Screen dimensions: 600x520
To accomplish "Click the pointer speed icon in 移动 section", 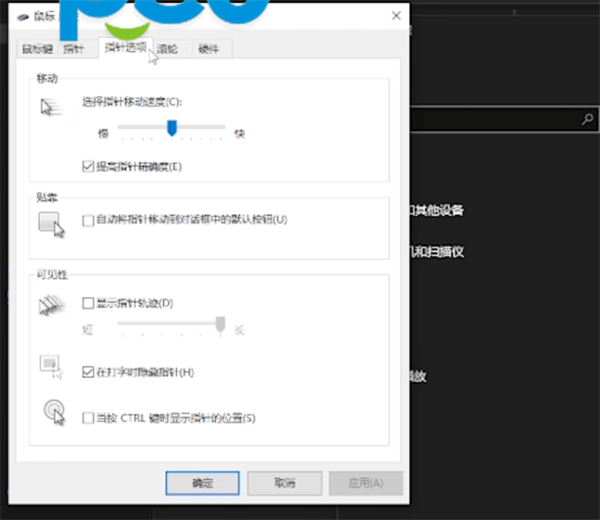I will coord(51,108).
